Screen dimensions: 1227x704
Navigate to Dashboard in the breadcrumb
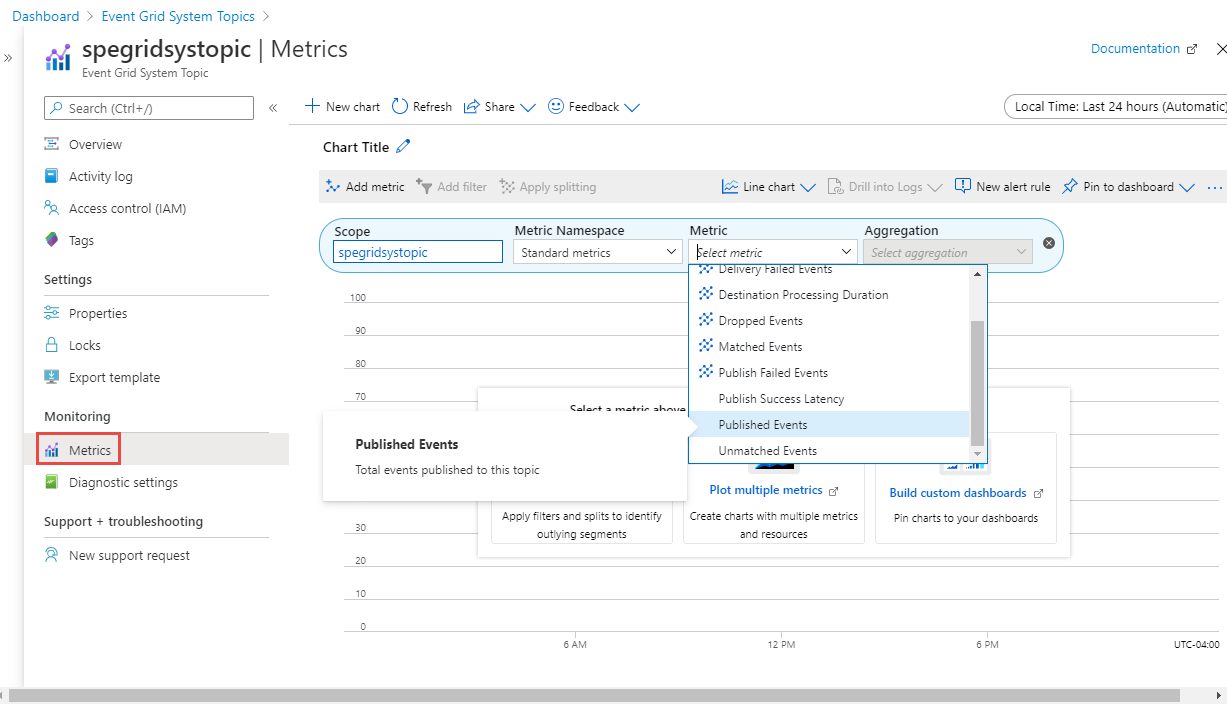(46, 15)
